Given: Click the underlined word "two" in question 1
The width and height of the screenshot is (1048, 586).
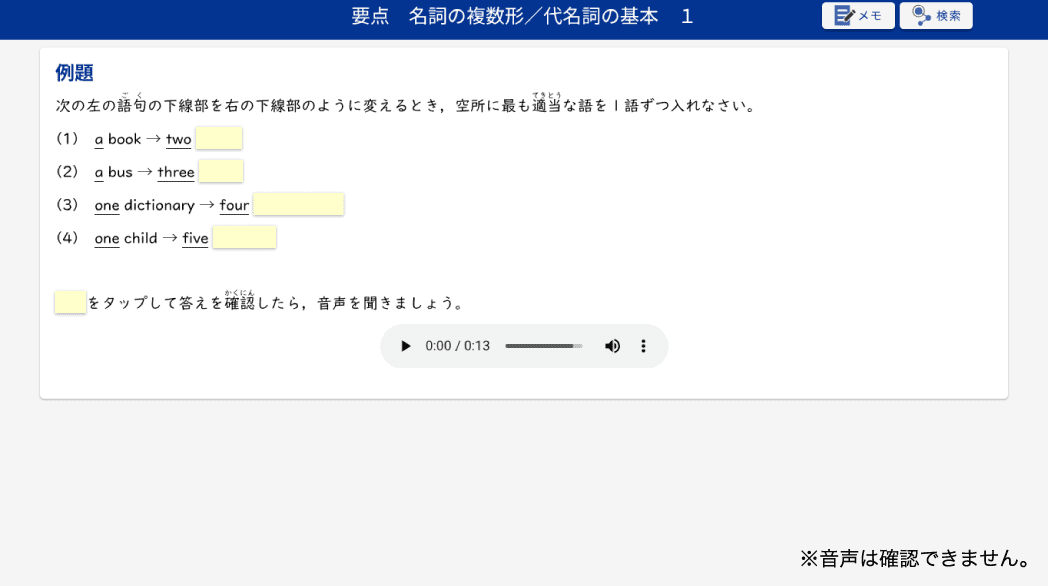Looking at the screenshot, I should [x=178, y=140].
